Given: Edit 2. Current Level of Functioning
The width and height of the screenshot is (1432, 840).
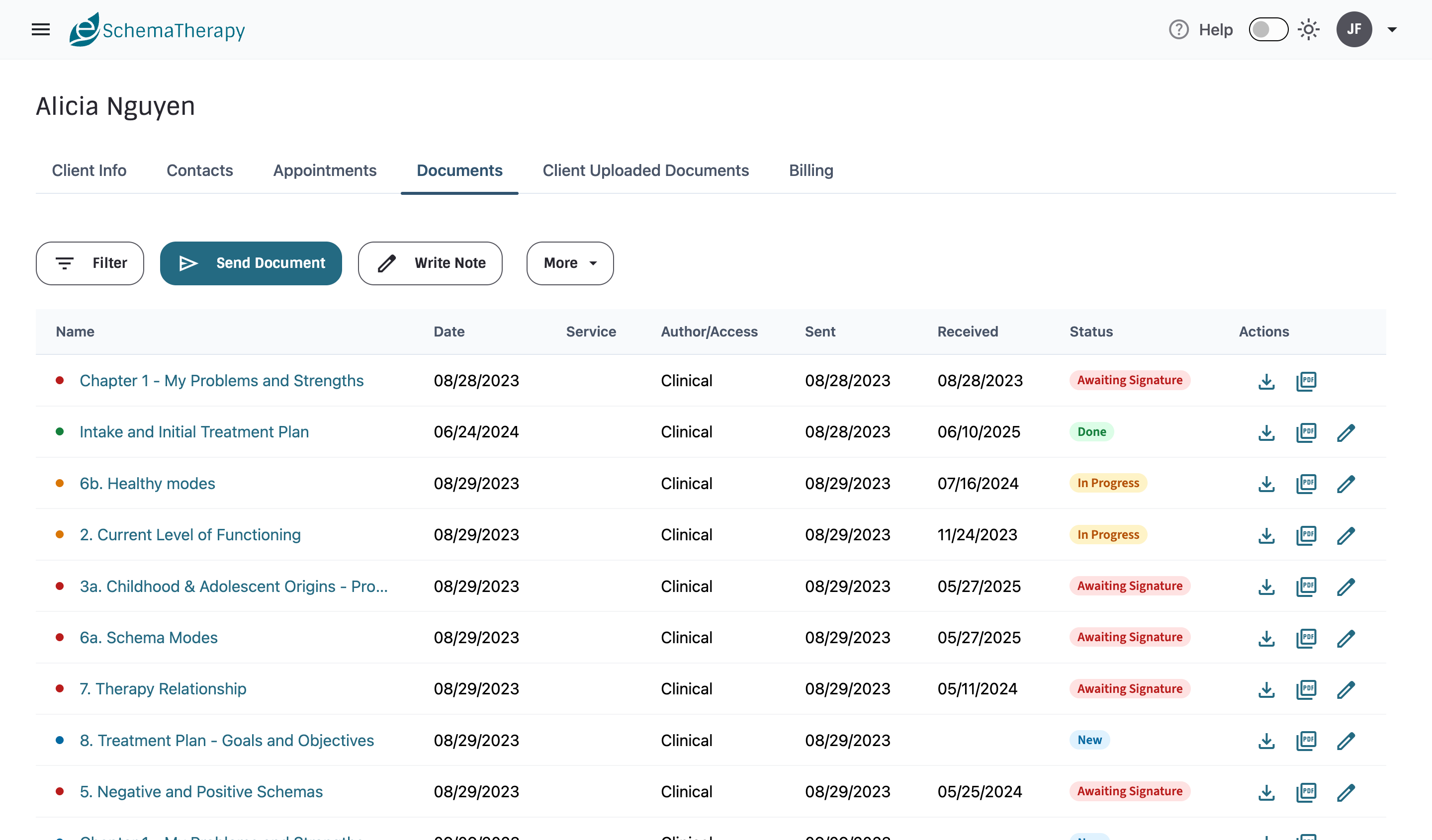Looking at the screenshot, I should coord(1345,536).
